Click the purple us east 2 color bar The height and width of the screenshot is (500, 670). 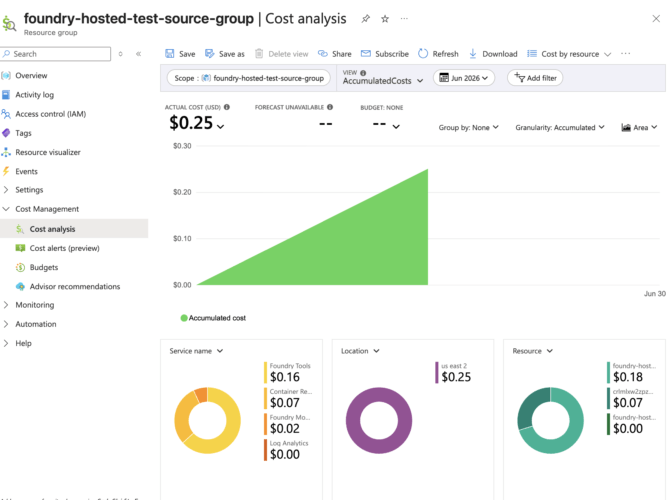(437, 373)
